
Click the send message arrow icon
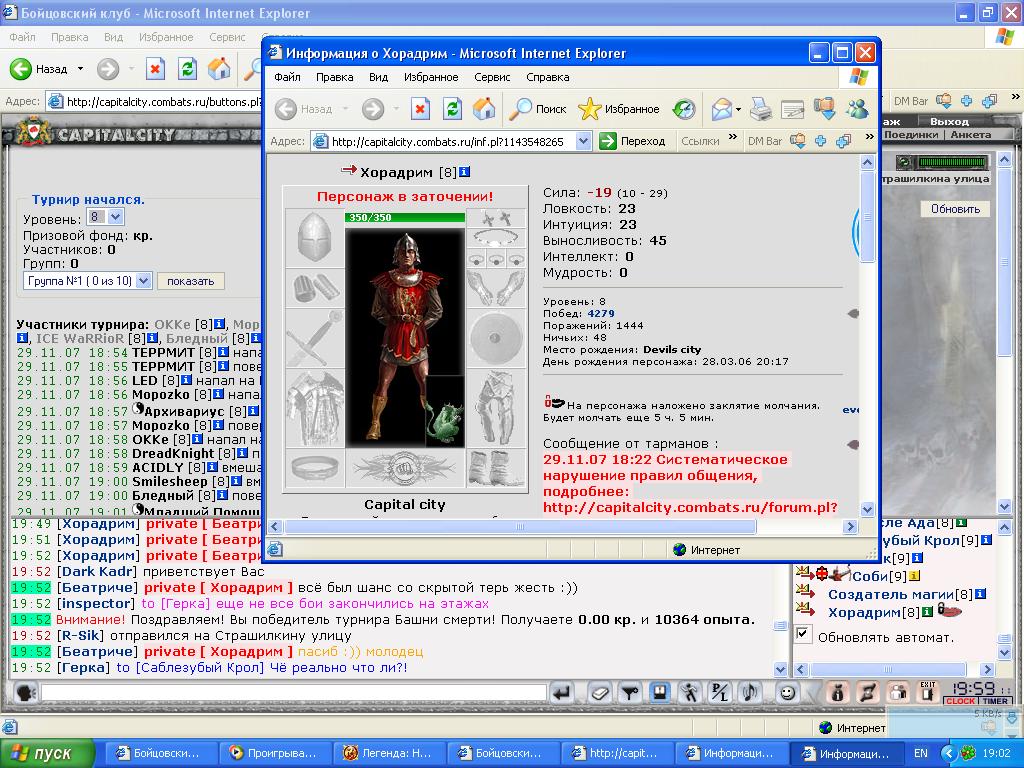562,692
